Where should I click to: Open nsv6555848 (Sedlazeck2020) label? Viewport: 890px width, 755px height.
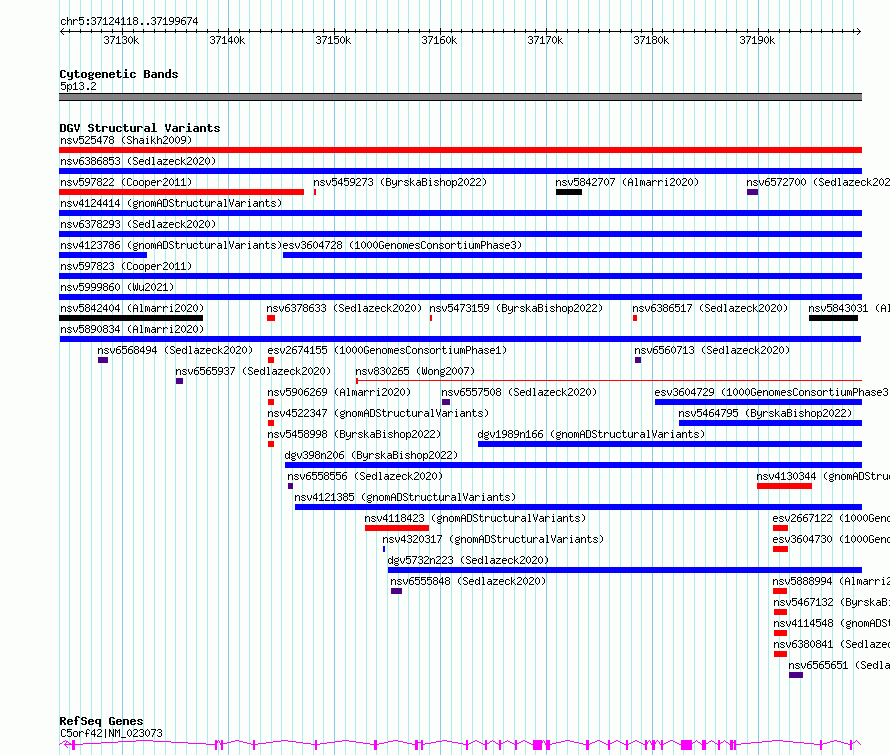[468, 581]
